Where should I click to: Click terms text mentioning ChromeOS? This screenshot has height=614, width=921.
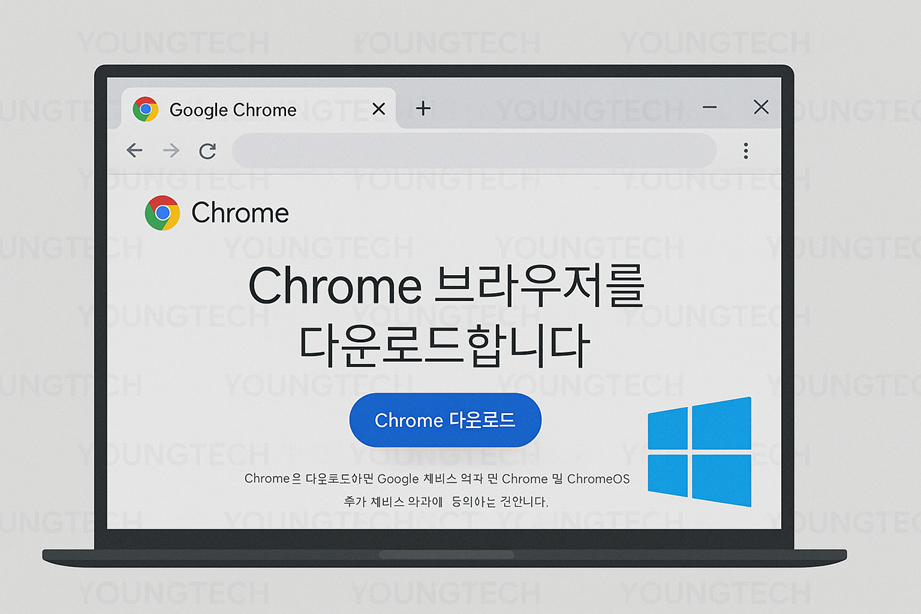point(437,479)
